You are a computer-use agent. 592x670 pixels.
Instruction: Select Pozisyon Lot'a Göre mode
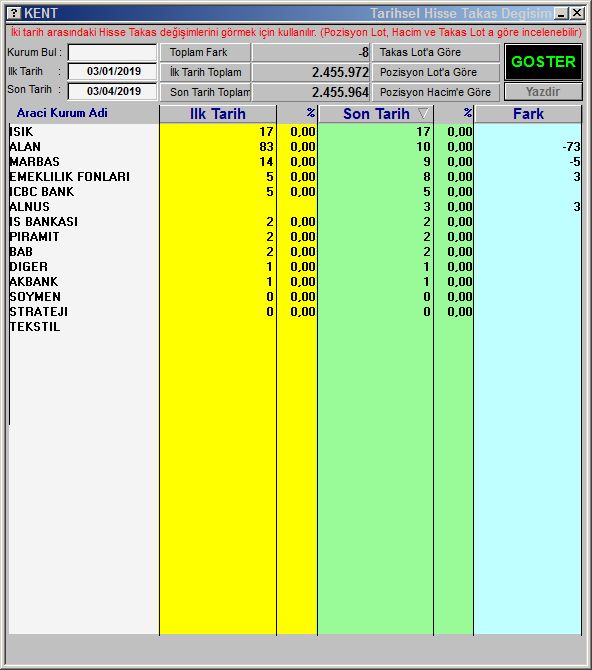click(x=436, y=72)
